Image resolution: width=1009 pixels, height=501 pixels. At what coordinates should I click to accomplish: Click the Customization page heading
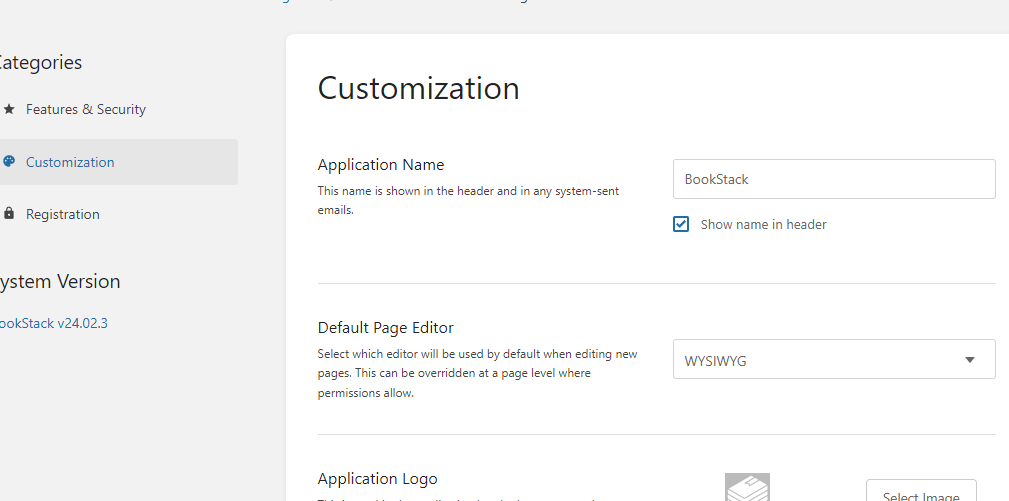point(418,88)
